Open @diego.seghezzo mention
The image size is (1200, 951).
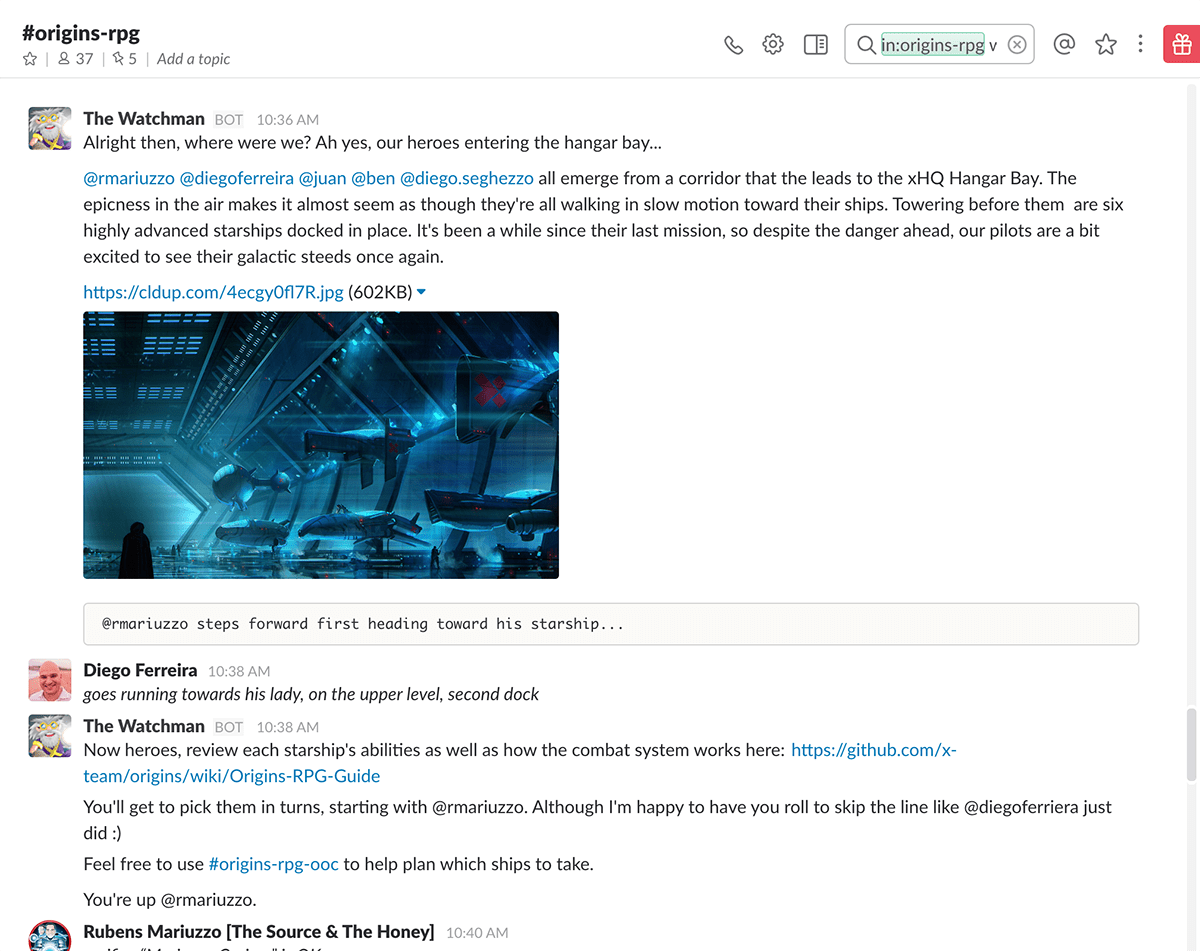pos(467,178)
